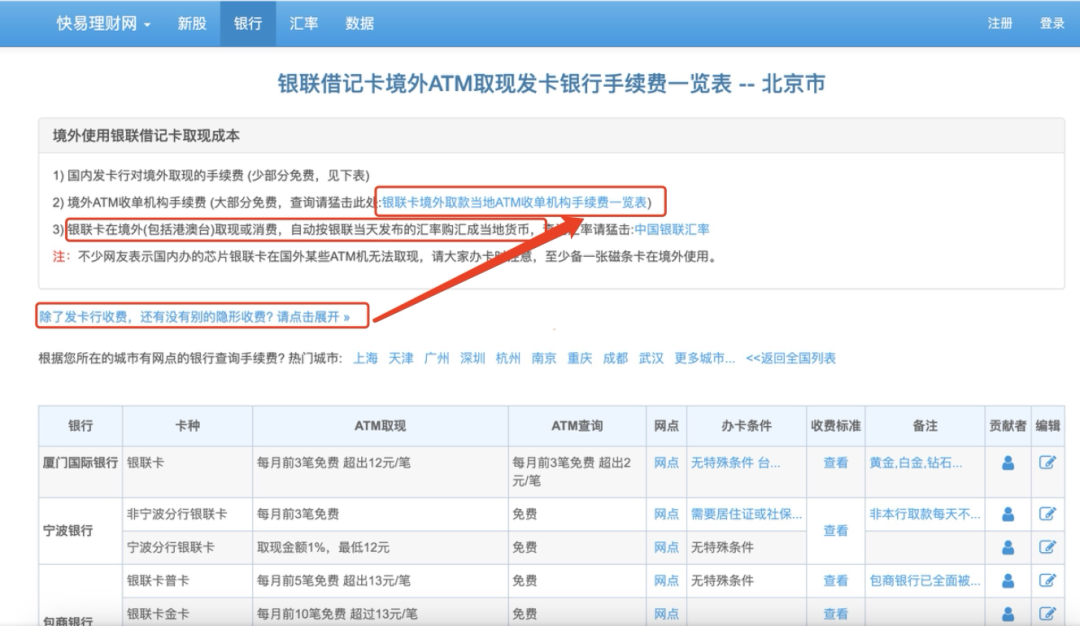Click edit icon in 银联卡普卡 row
This screenshot has height=626, width=1080.
pyautogui.click(x=1047, y=581)
